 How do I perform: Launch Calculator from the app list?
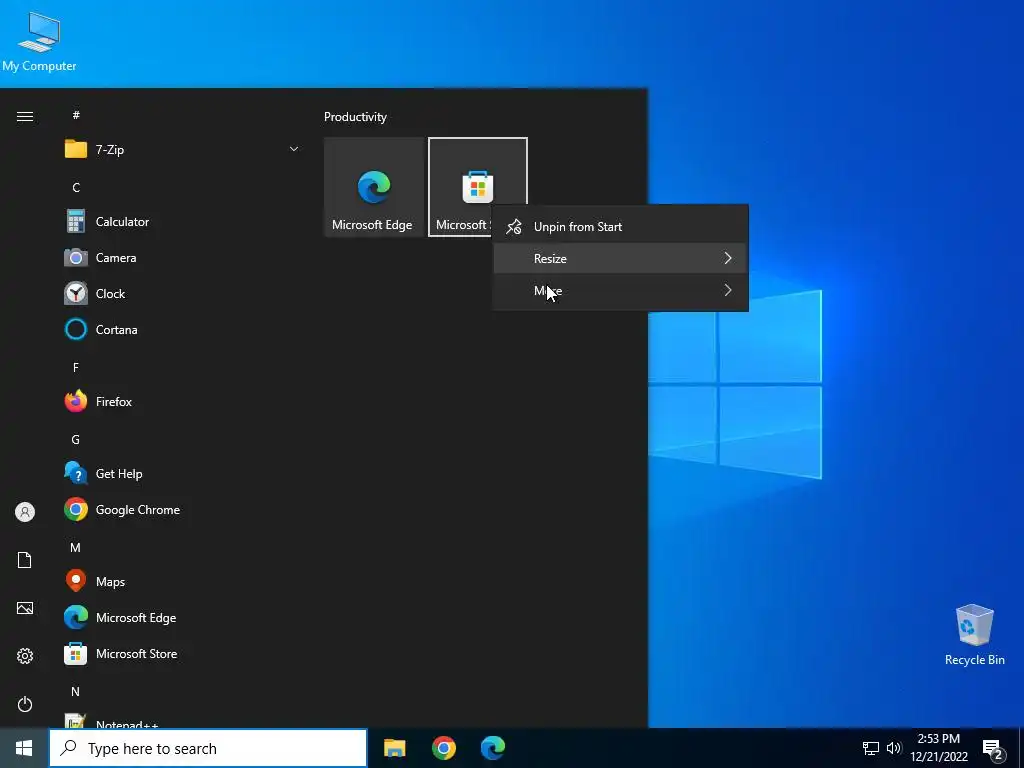(183, 221)
